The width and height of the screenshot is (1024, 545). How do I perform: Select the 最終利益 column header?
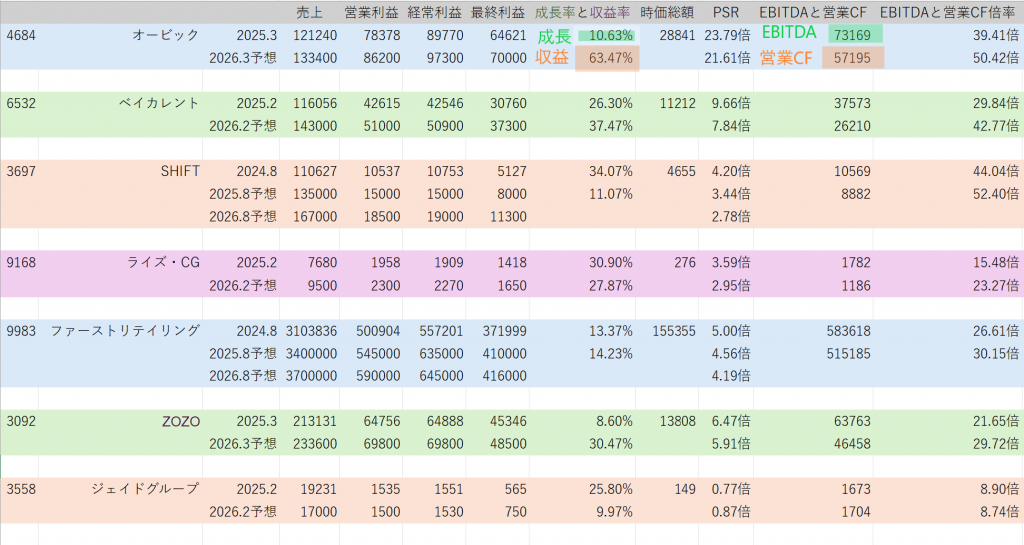point(498,12)
